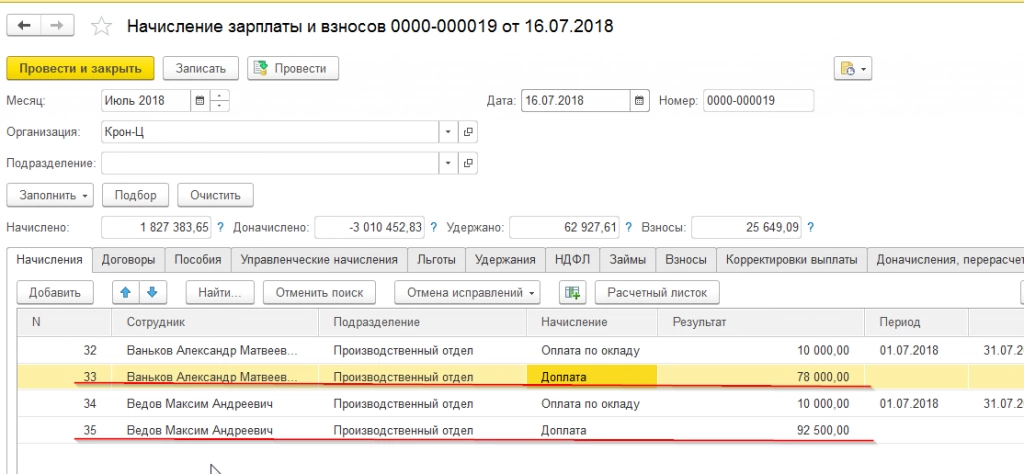Click the Записать button

point(200,69)
